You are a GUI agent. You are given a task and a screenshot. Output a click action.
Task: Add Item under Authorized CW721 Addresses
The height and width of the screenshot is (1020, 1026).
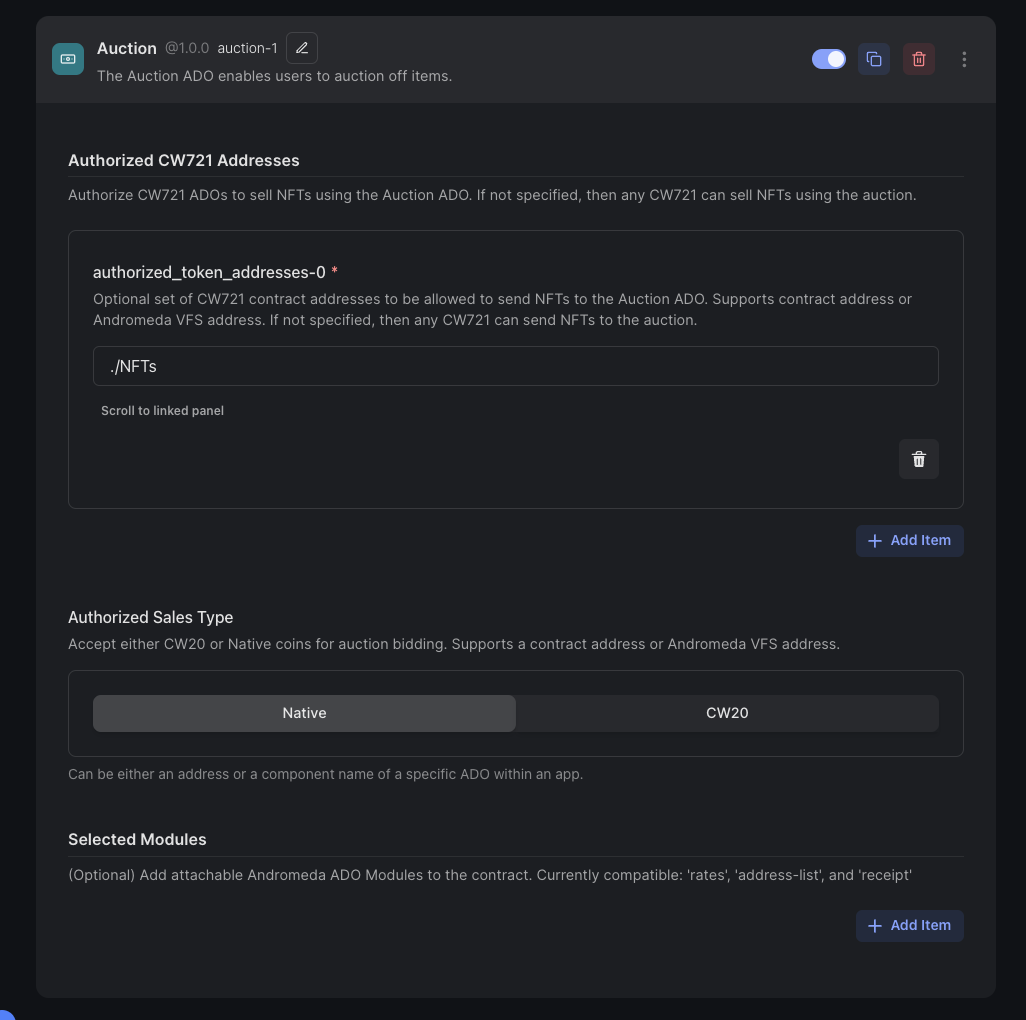tap(910, 540)
